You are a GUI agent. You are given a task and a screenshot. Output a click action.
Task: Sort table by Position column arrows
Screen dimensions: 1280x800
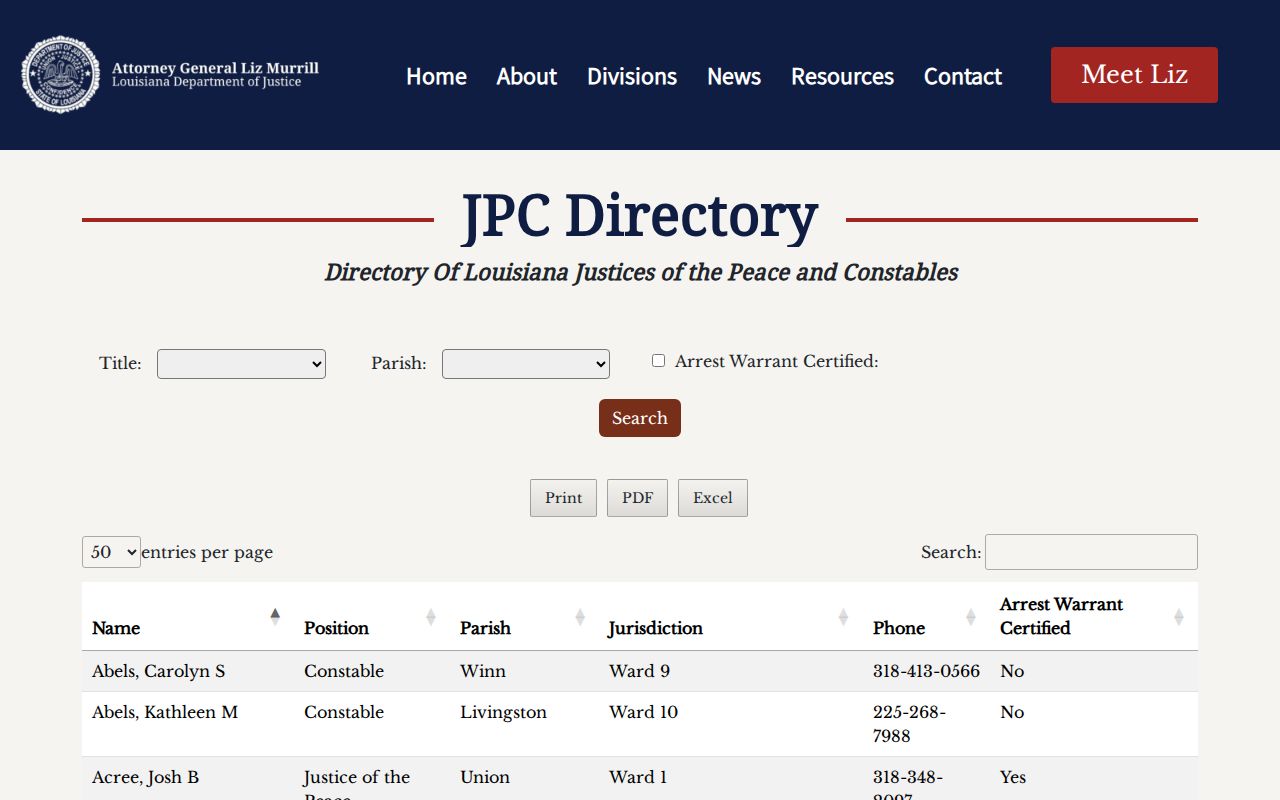point(431,617)
